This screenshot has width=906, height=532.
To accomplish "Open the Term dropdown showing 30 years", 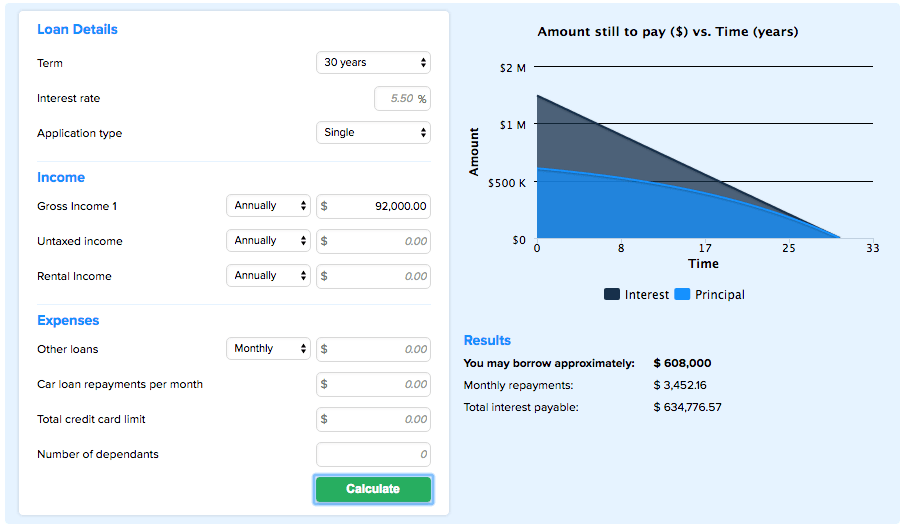I will tap(373, 63).
